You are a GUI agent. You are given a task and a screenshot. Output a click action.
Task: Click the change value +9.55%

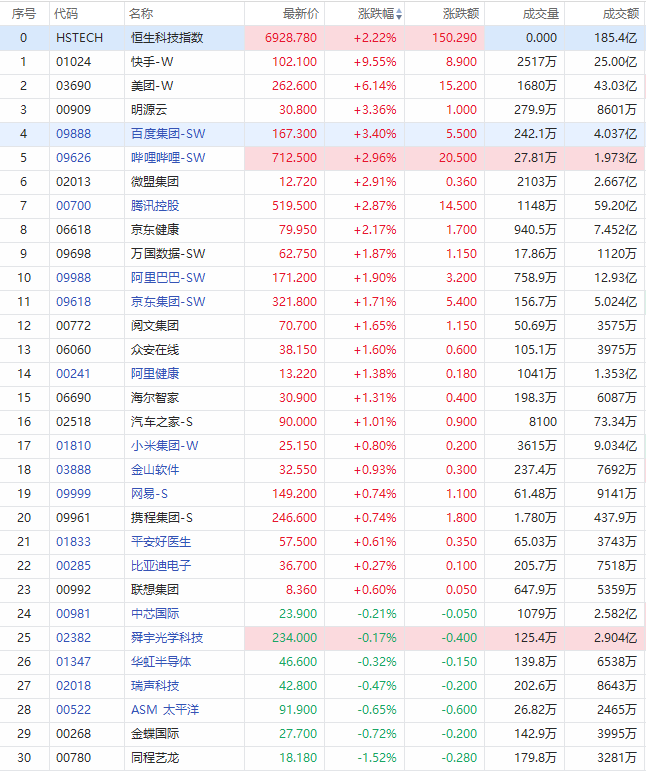pos(375,62)
